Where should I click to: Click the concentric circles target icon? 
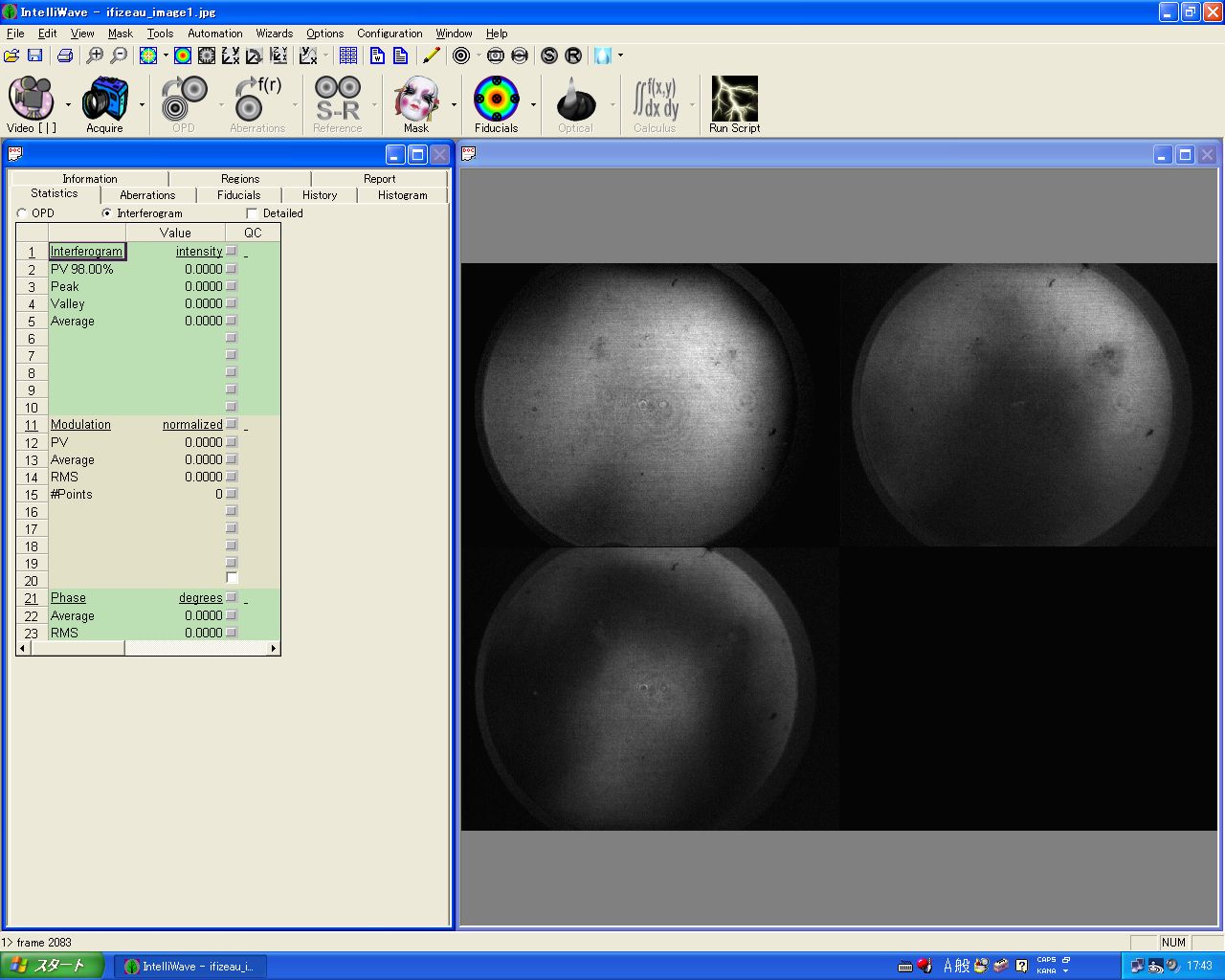point(461,56)
